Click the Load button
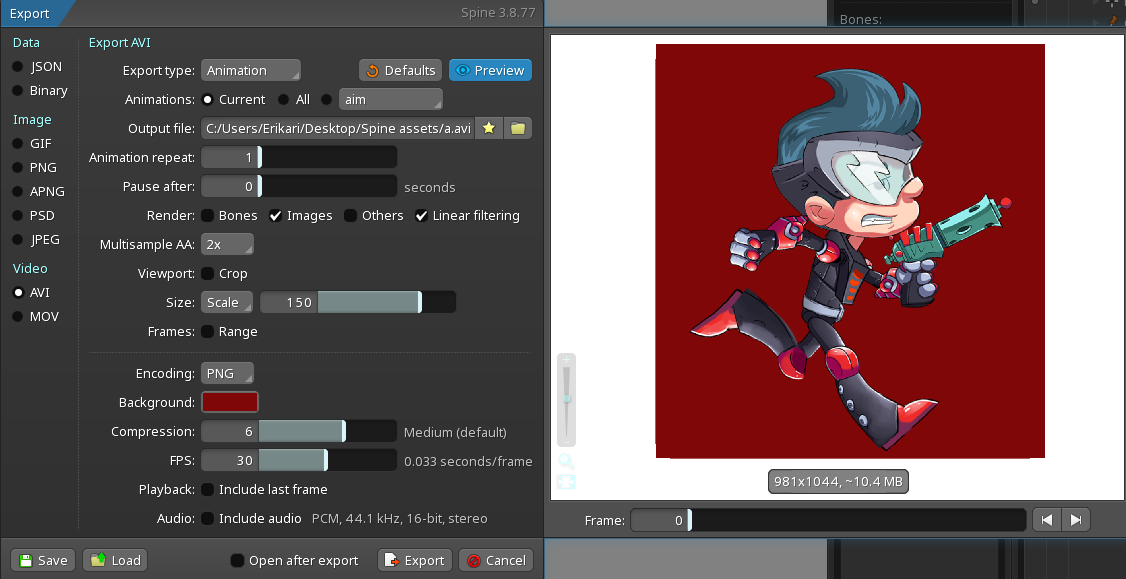The image size is (1126, 579). click(x=115, y=560)
